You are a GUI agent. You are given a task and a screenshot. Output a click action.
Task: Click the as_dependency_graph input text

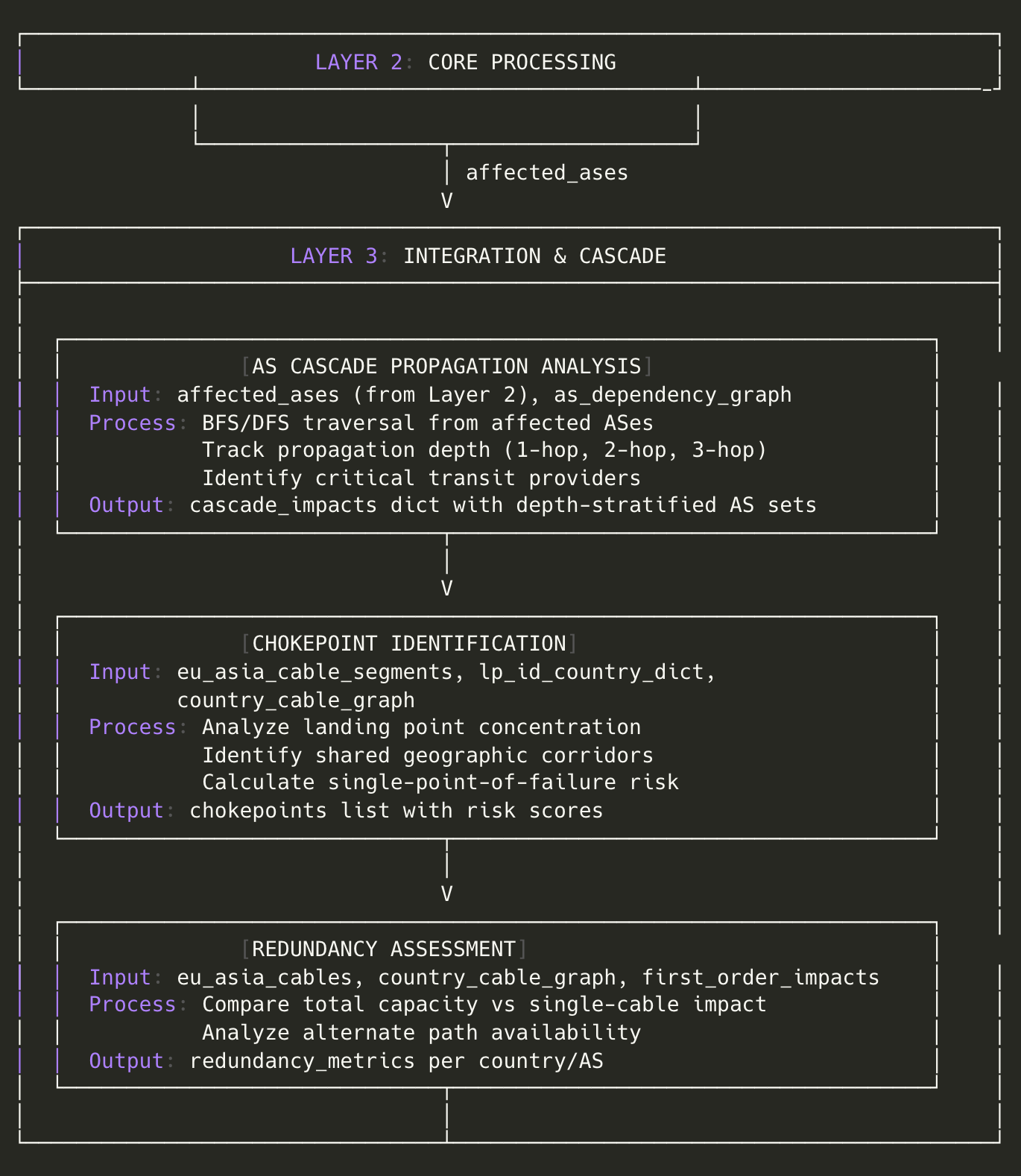[x=672, y=395]
